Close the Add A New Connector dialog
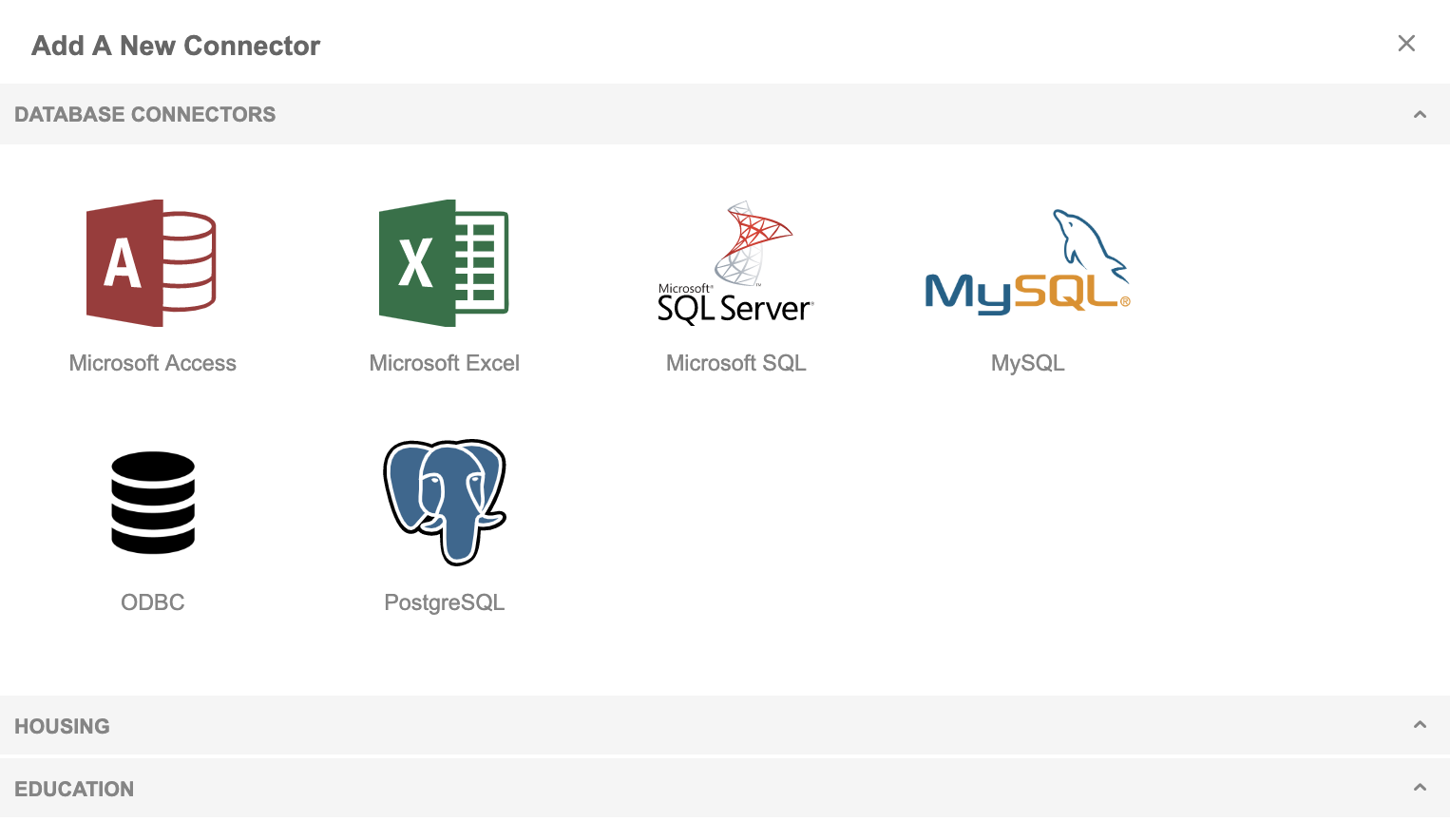1450x840 pixels. (1406, 44)
